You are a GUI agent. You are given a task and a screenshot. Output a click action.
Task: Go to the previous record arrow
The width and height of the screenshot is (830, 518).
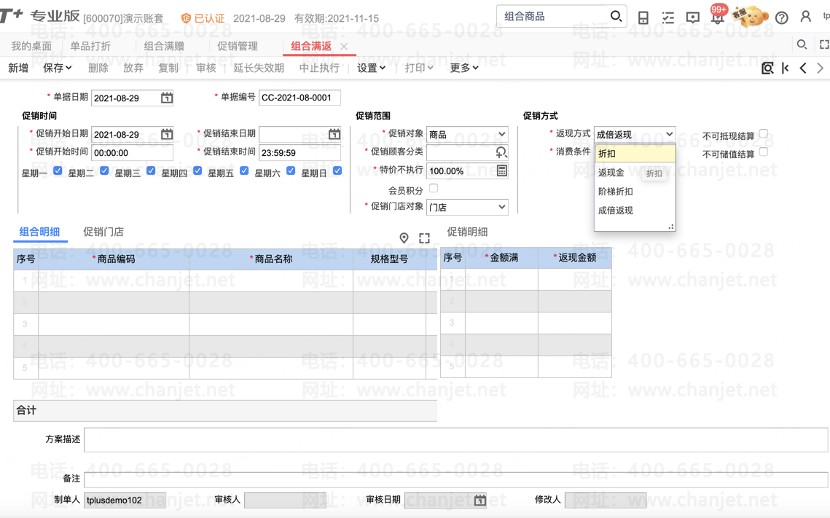click(803, 68)
